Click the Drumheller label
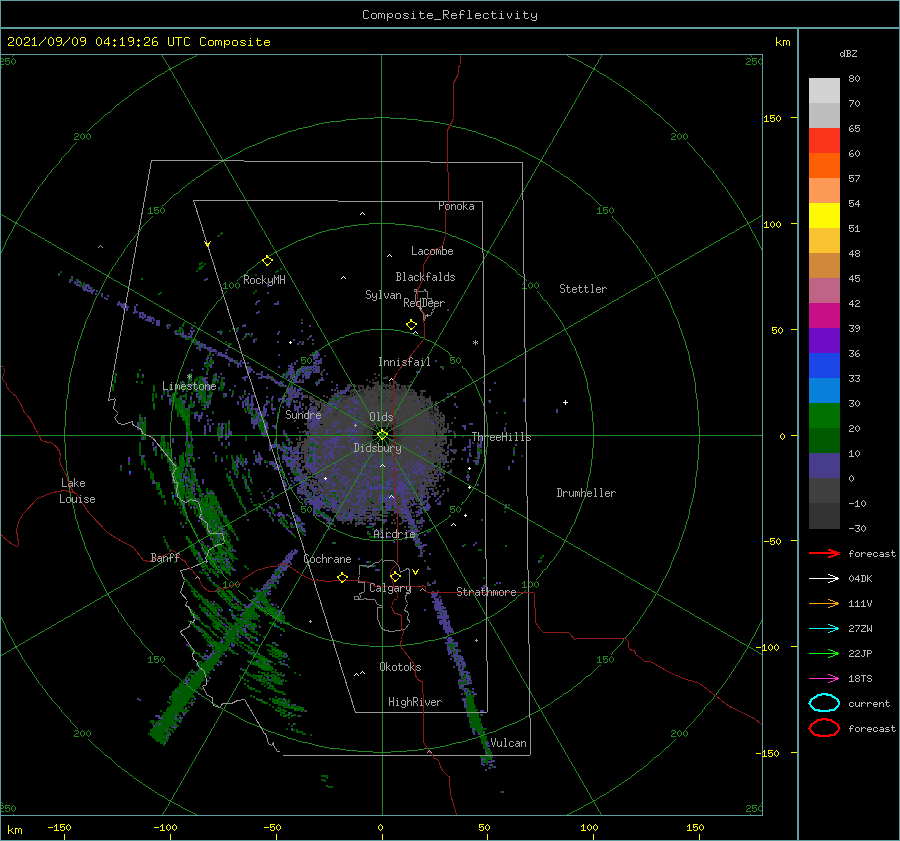This screenshot has width=900, height=841. pos(586,493)
